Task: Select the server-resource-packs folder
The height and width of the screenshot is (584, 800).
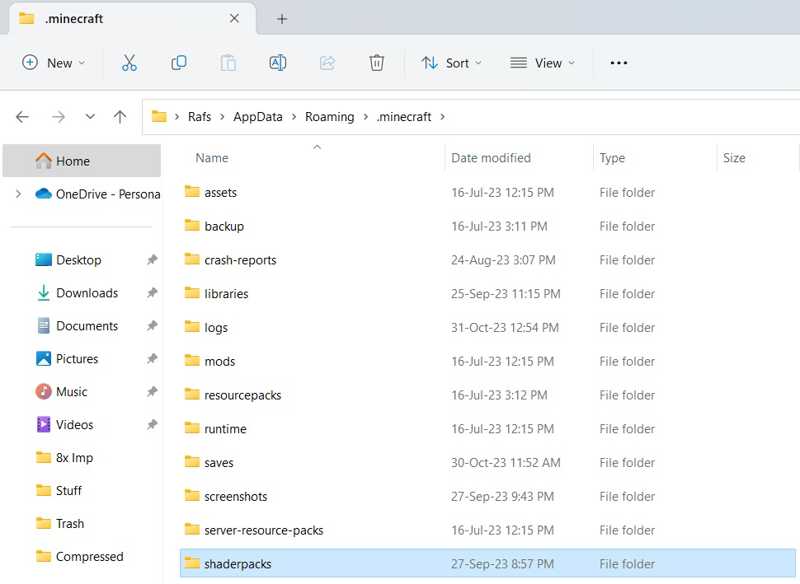Action: [488, 530]
